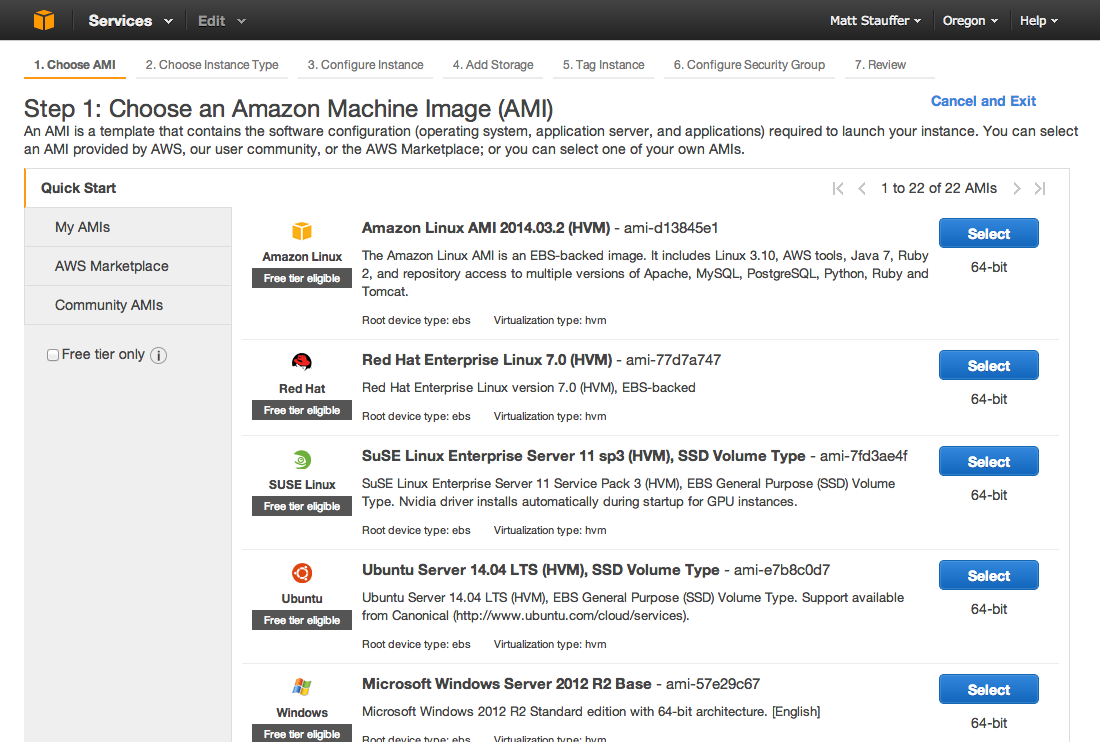Switch to 5. Tag Instance tab
Viewport: 1102px width, 742px height.
(603, 65)
